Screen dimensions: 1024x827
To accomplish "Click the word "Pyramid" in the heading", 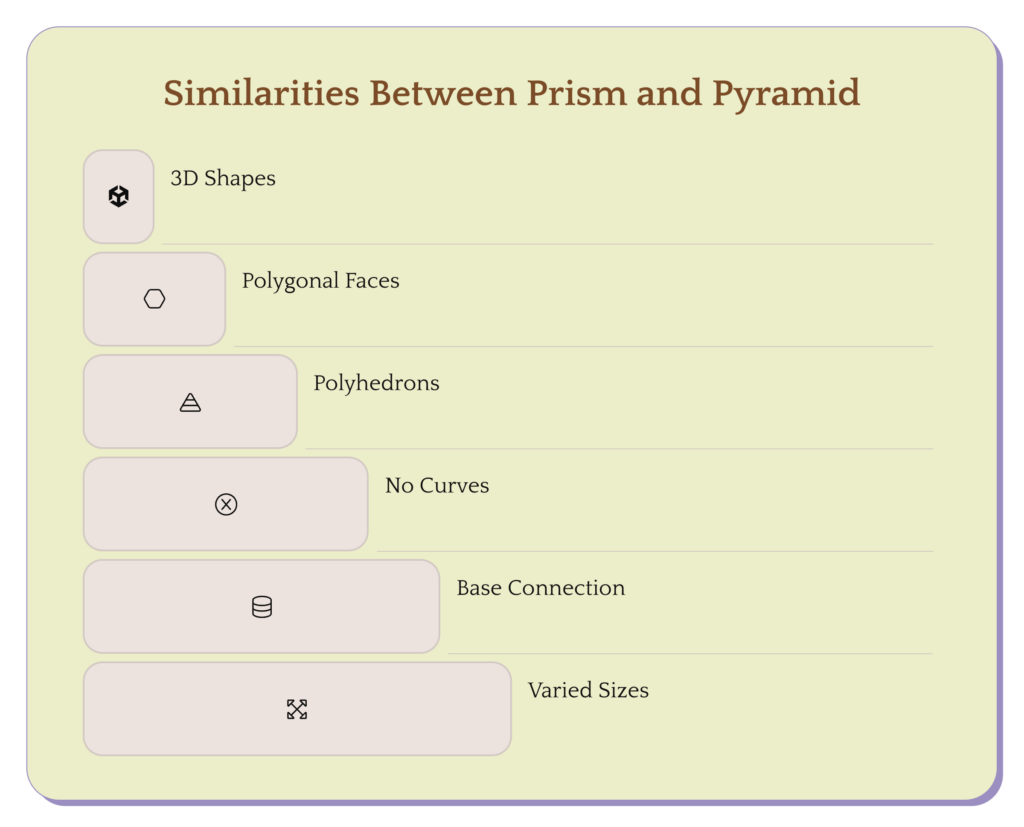I will pos(786,93).
